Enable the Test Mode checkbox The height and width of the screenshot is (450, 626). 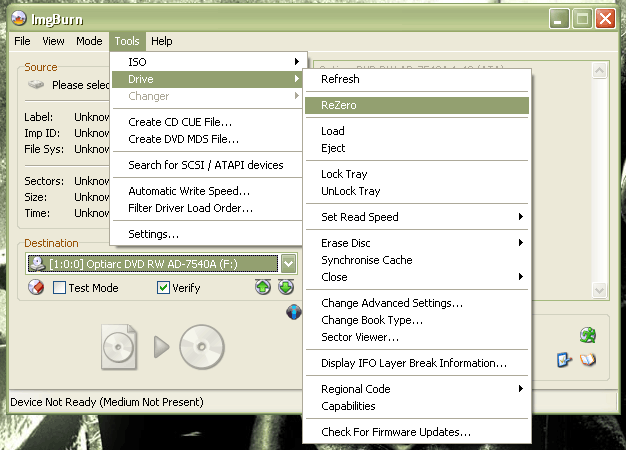59,287
